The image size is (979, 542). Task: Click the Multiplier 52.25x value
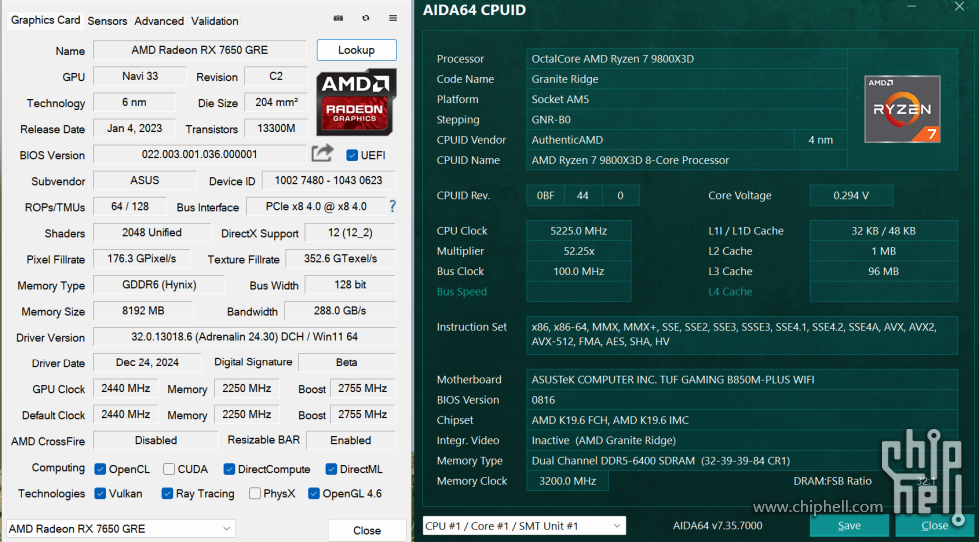(579, 251)
